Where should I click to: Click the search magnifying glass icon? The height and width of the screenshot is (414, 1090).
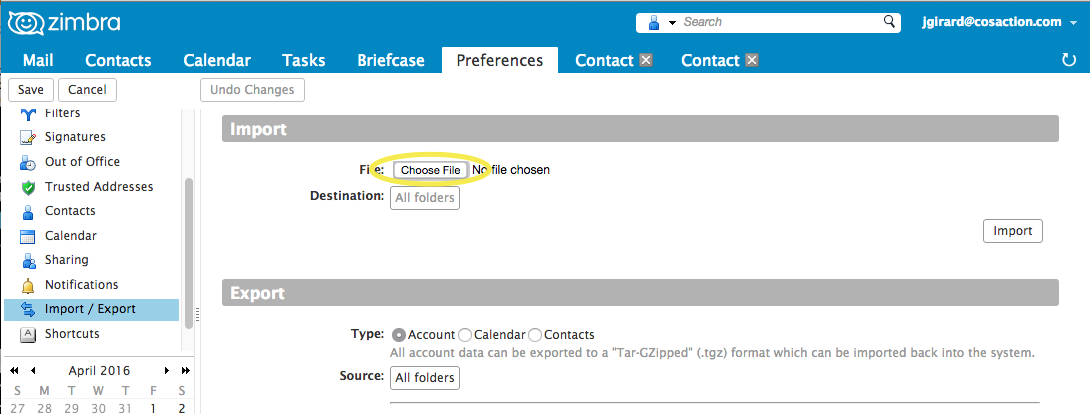click(889, 22)
